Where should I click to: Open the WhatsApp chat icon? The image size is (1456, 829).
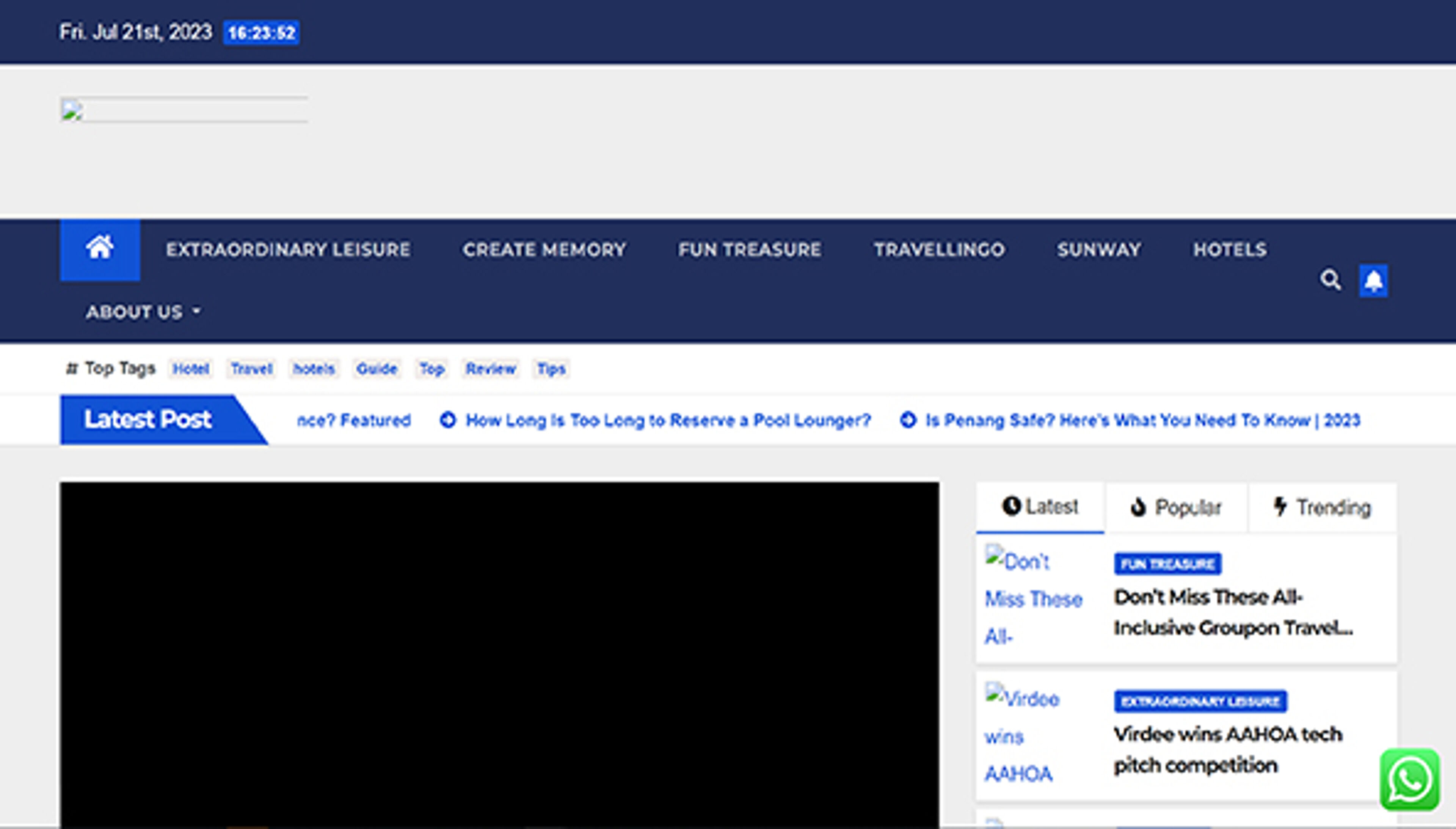[1409, 779]
